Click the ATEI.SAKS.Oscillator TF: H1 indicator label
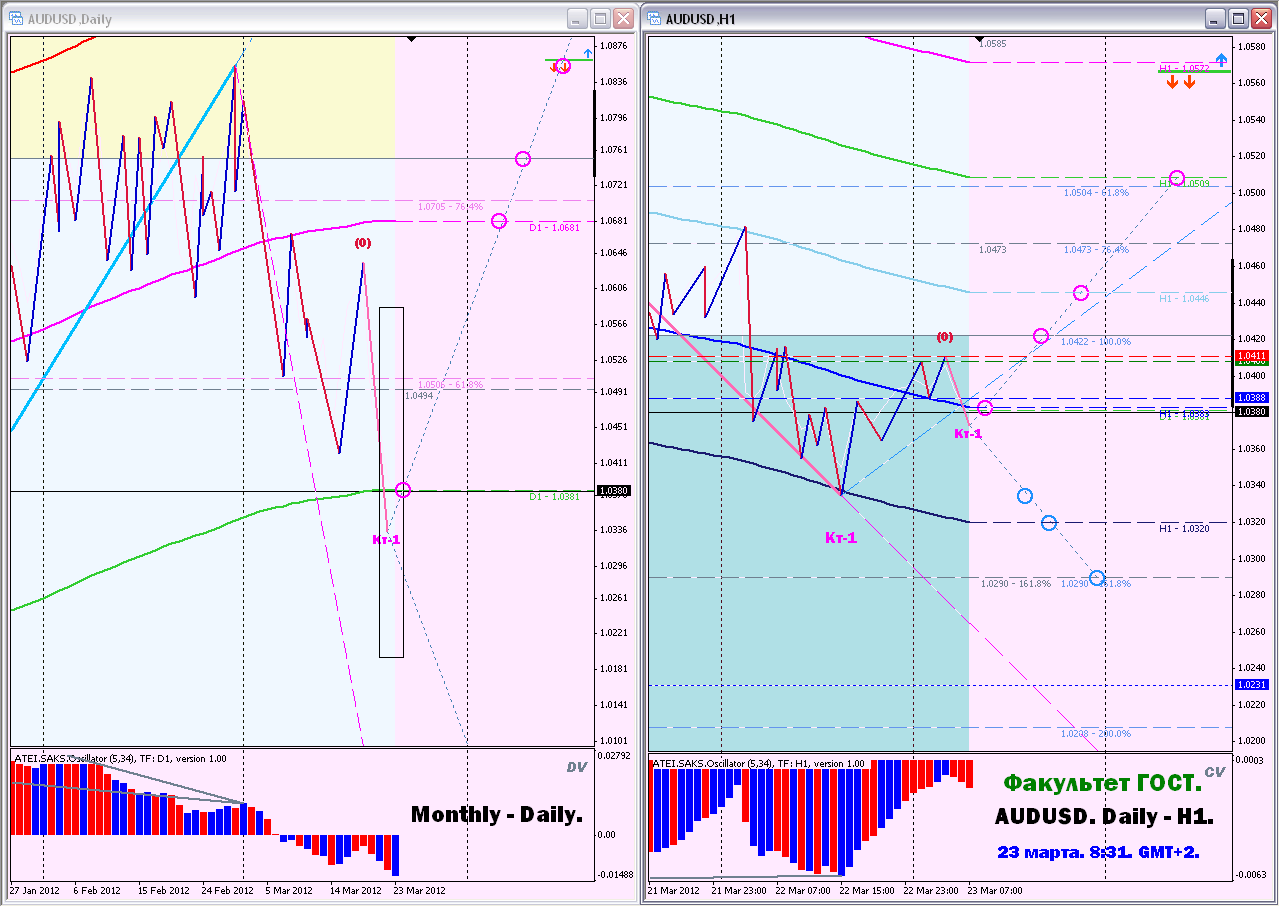 [757, 764]
